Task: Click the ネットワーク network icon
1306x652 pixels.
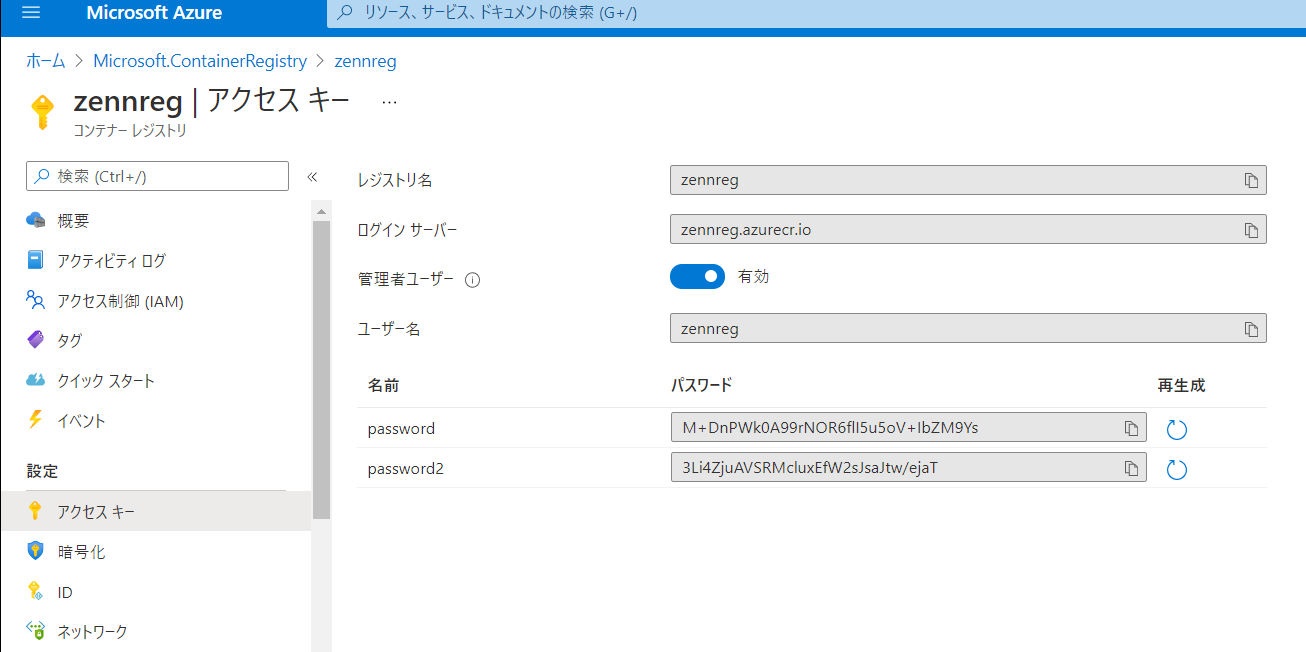Action: click(x=36, y=631)
